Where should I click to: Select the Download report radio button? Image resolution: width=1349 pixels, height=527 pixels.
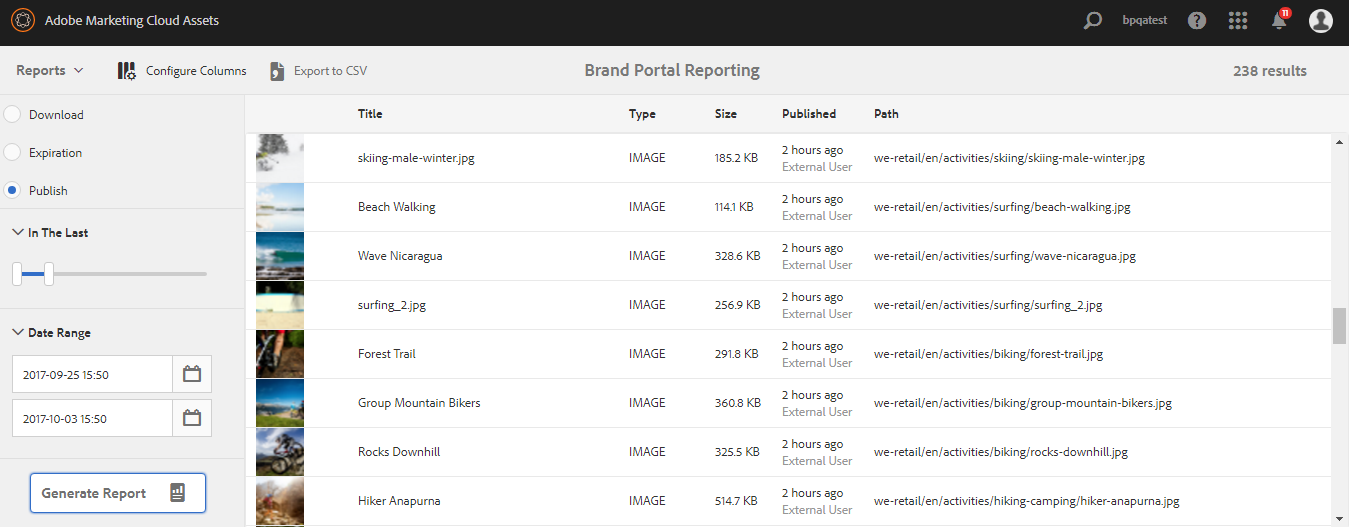(12, 115)
